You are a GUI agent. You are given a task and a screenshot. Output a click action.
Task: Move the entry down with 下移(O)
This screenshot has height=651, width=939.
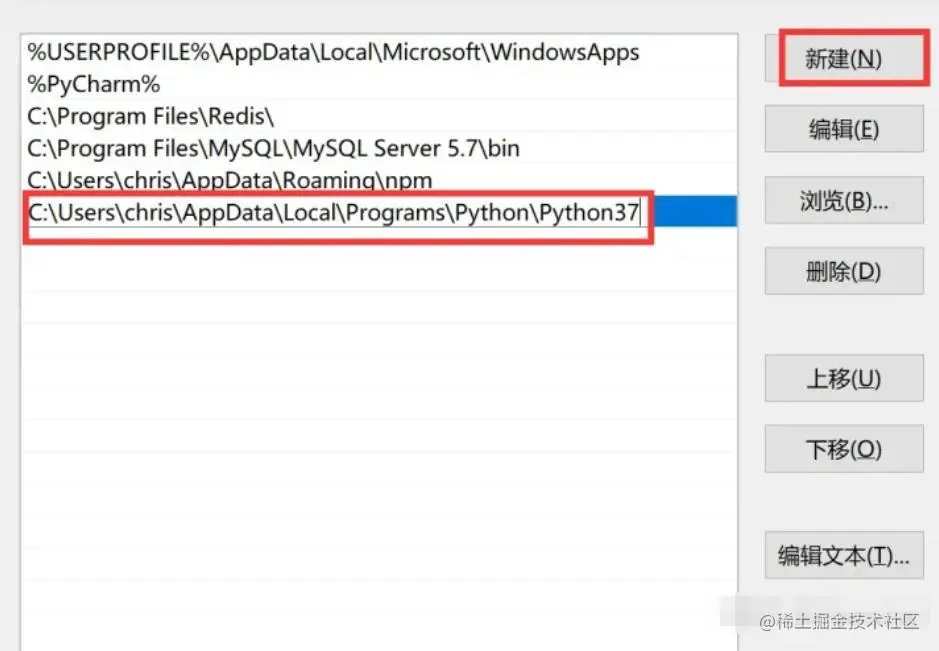click(x=844, y=449)
